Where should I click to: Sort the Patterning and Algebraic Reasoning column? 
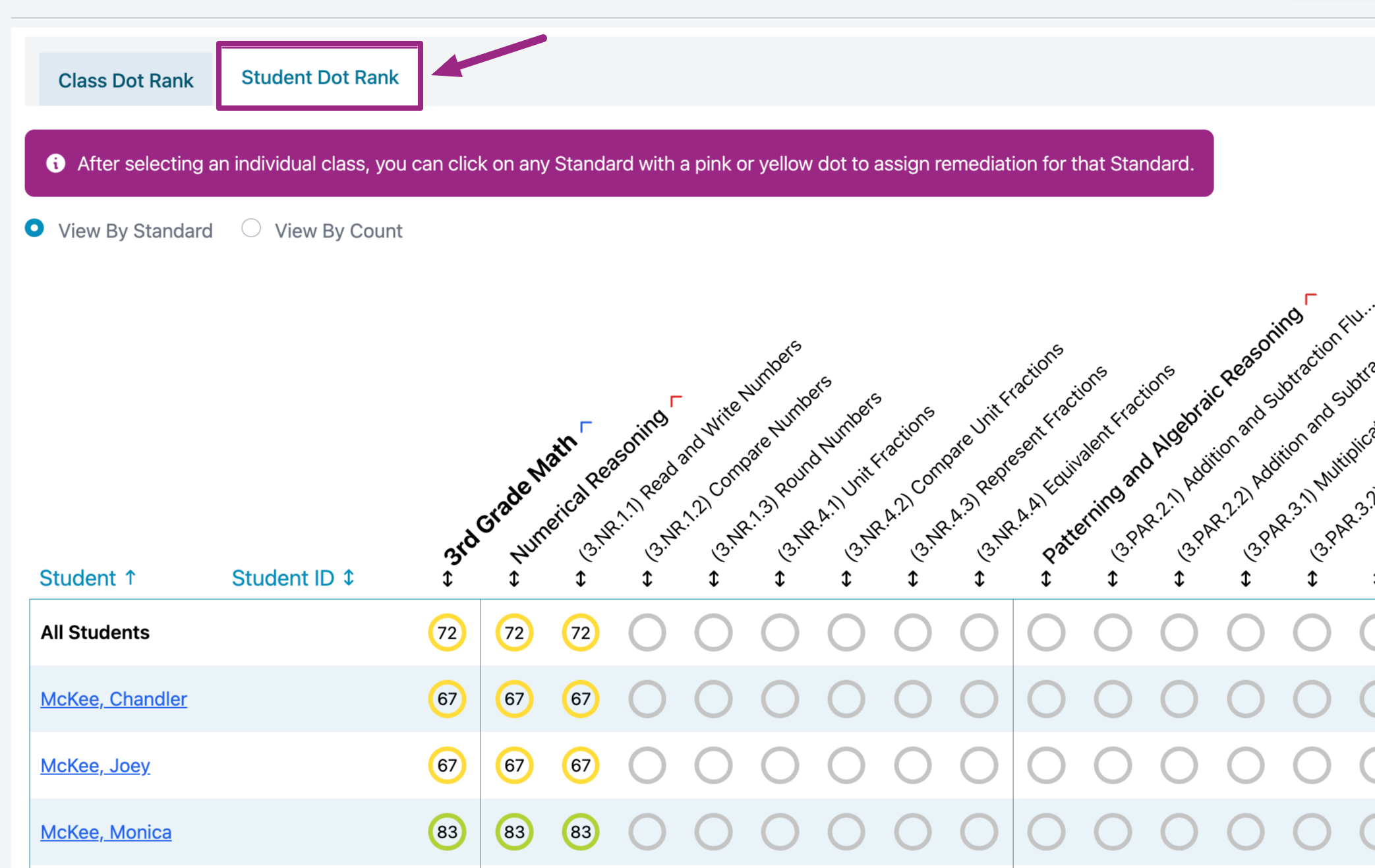[1046, 579]
